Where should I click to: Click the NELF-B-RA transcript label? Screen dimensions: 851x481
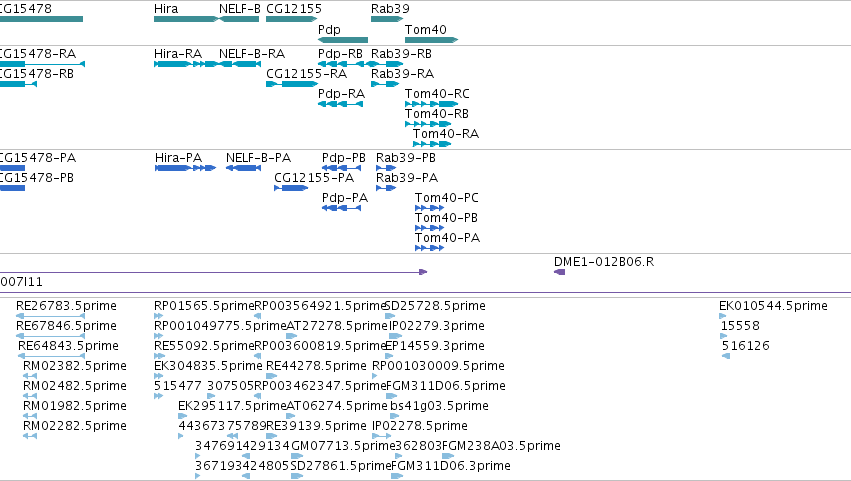coord(252,54)
